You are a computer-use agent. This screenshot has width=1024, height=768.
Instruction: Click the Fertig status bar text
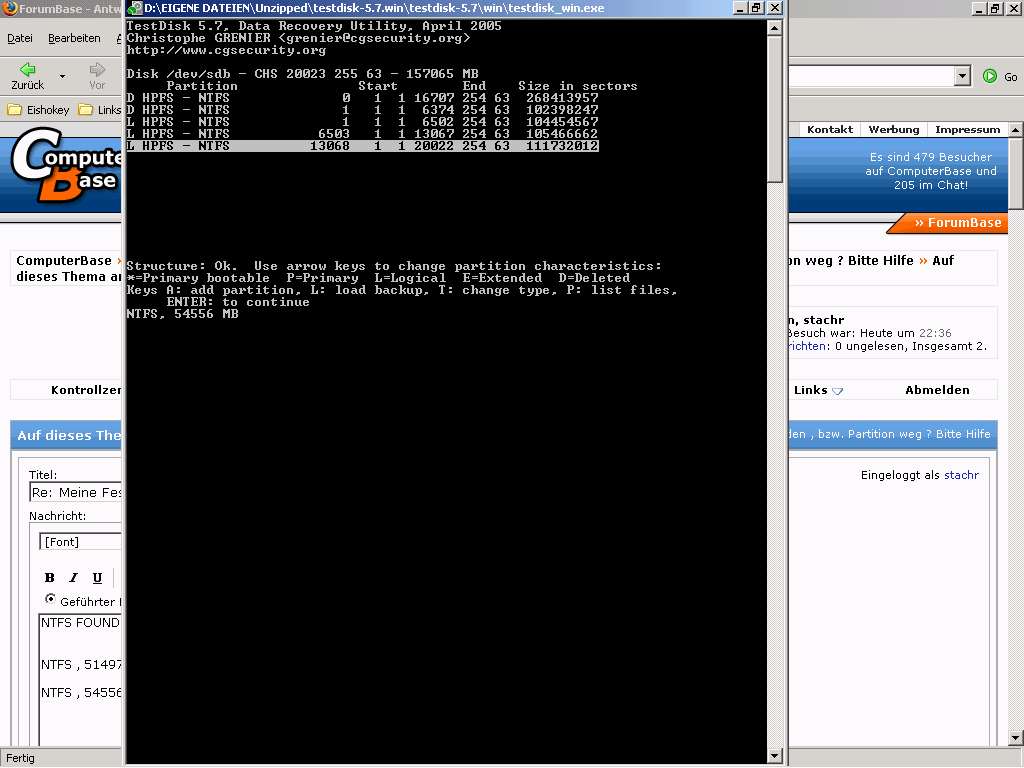click(20, 758)
